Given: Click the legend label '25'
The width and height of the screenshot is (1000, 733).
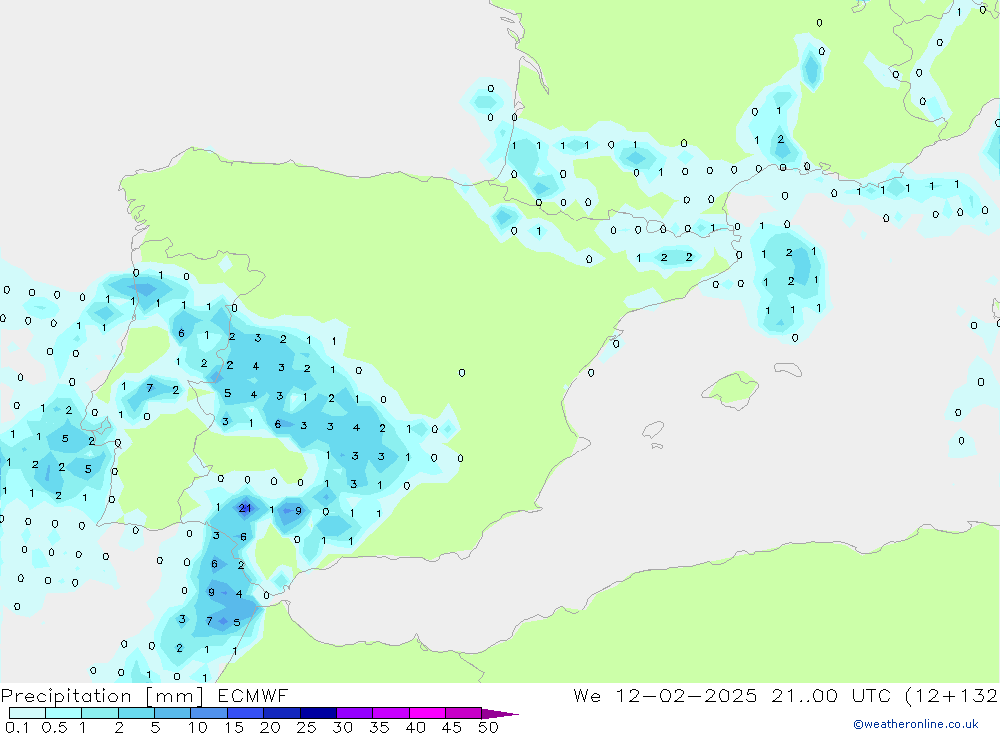Looking at the screenshot, I should [307, 727].
